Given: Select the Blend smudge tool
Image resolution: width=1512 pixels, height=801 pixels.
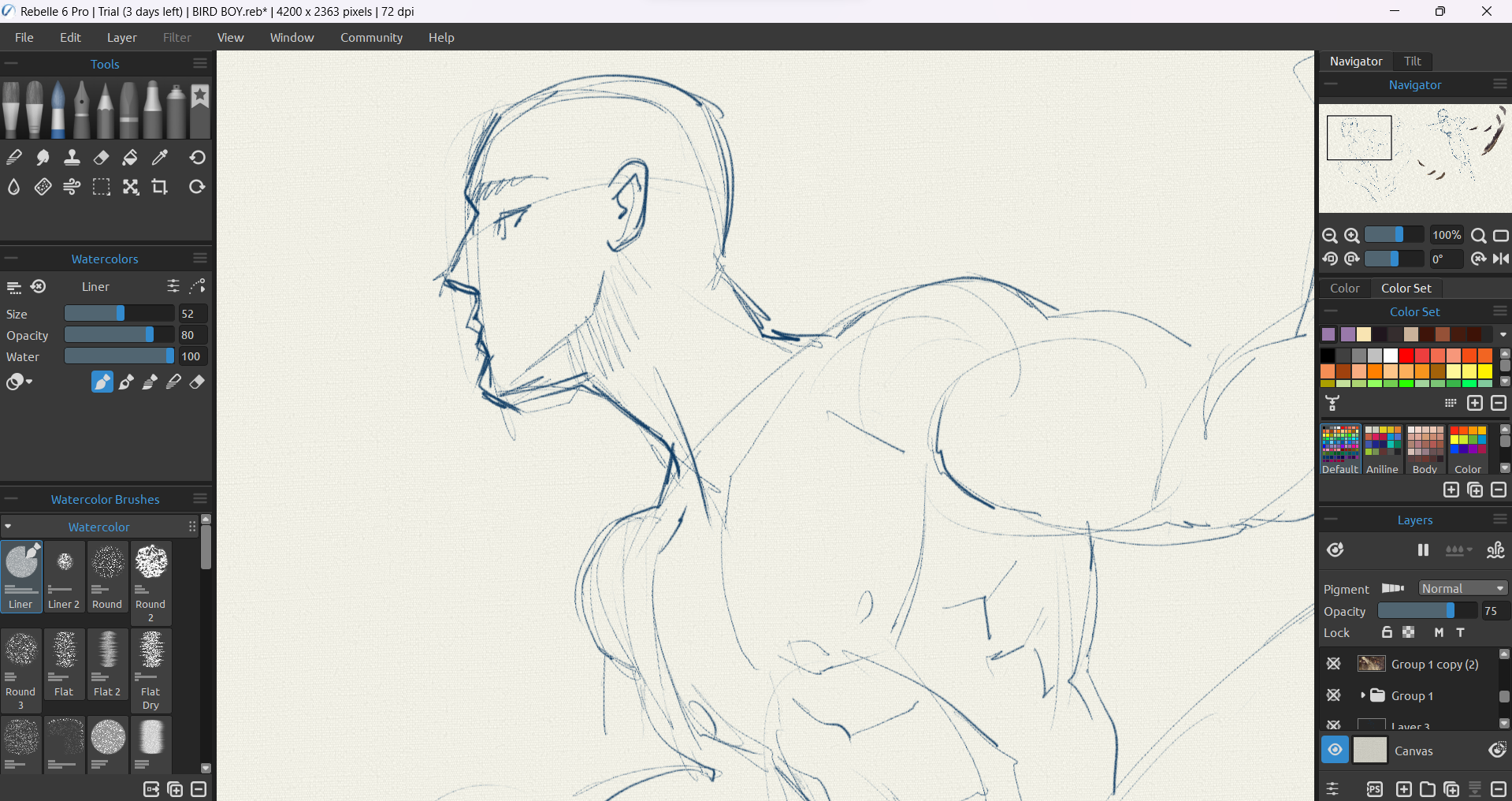Looking at the screenshot, I should click(x=43, y=158).
